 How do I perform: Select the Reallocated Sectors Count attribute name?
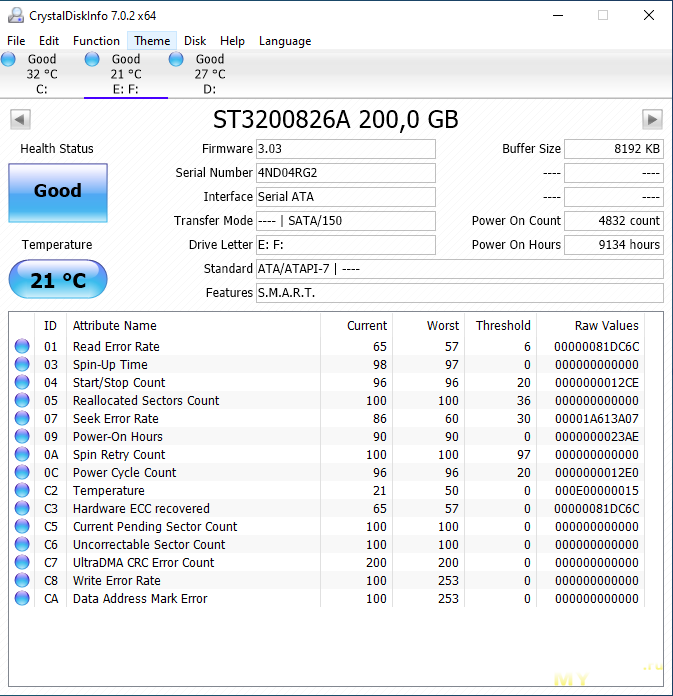tap(146, 400)
